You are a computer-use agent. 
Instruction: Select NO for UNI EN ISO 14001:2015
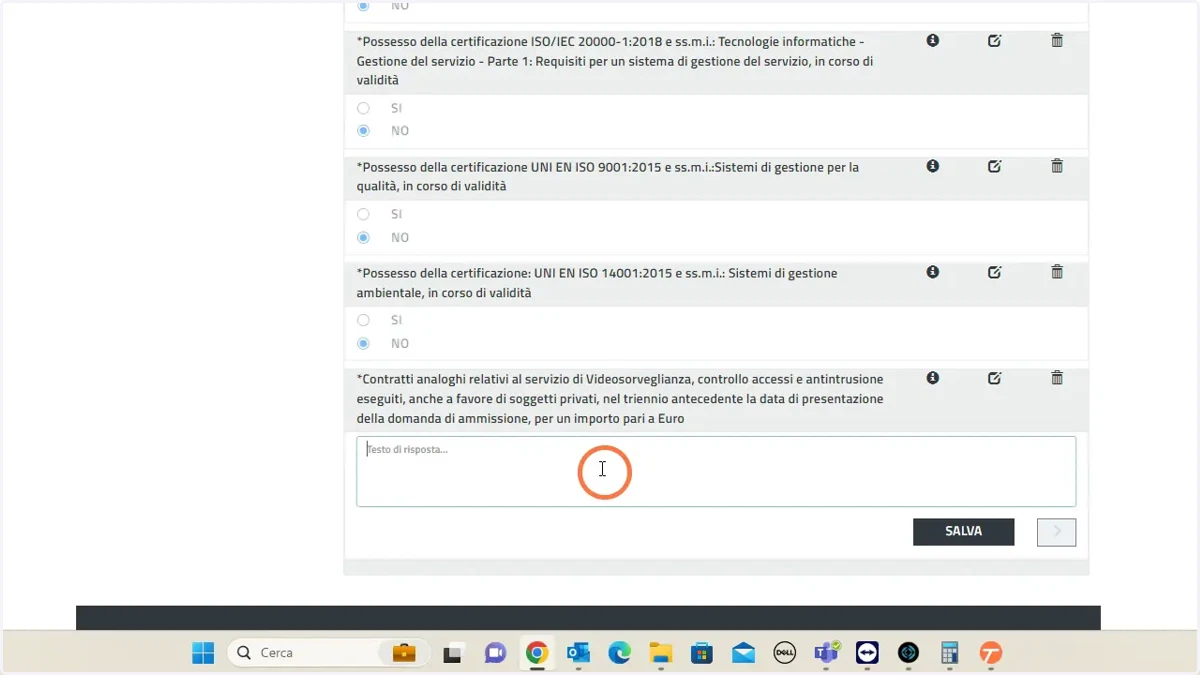tap(363, 343)
